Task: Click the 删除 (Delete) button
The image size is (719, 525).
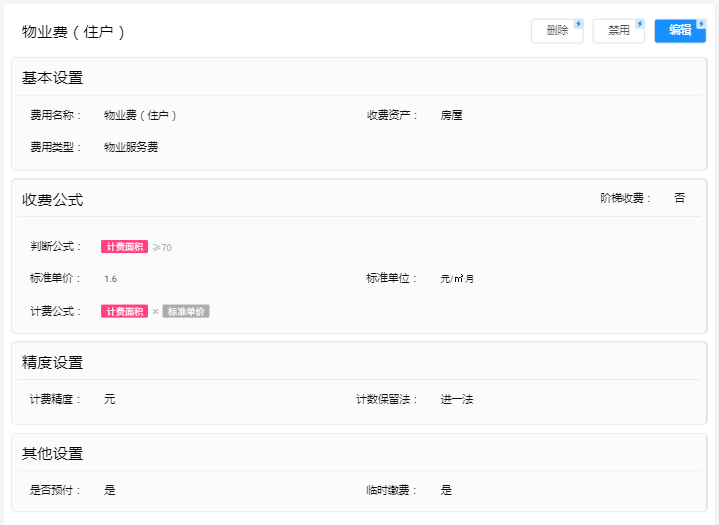Action: 556,31
